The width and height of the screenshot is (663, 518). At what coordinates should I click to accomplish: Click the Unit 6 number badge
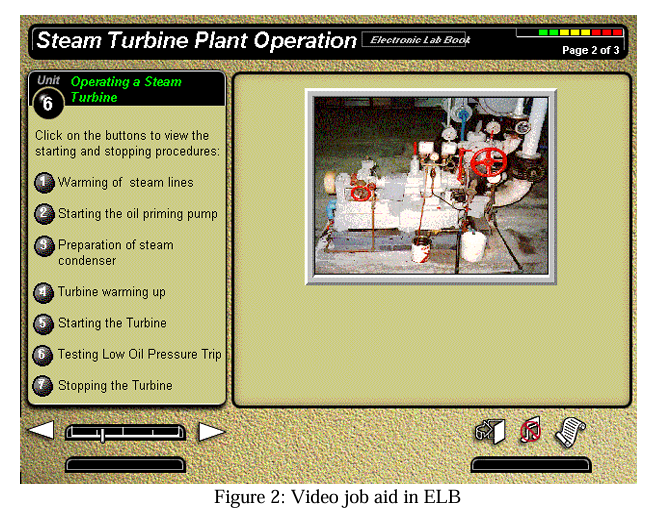pyautogui.click(x=48, y=100)
